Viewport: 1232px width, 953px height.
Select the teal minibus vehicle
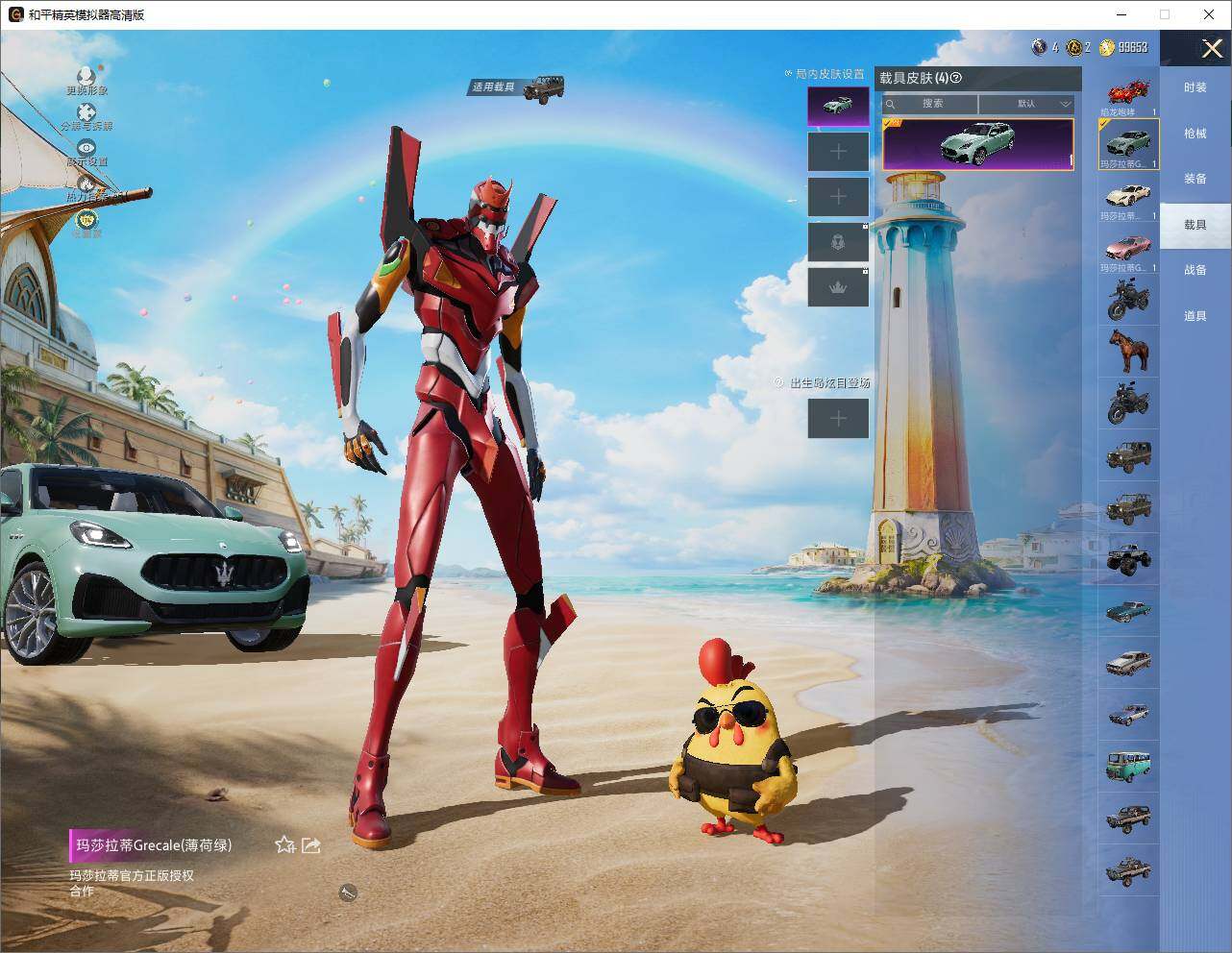[x=1129, y=766]
